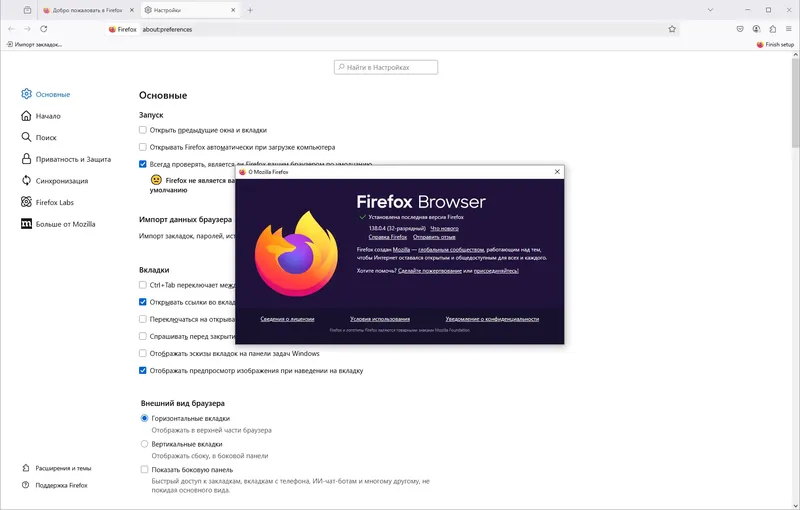
Task: Expand the list all tabs chevron
Action: pos(710,10)
